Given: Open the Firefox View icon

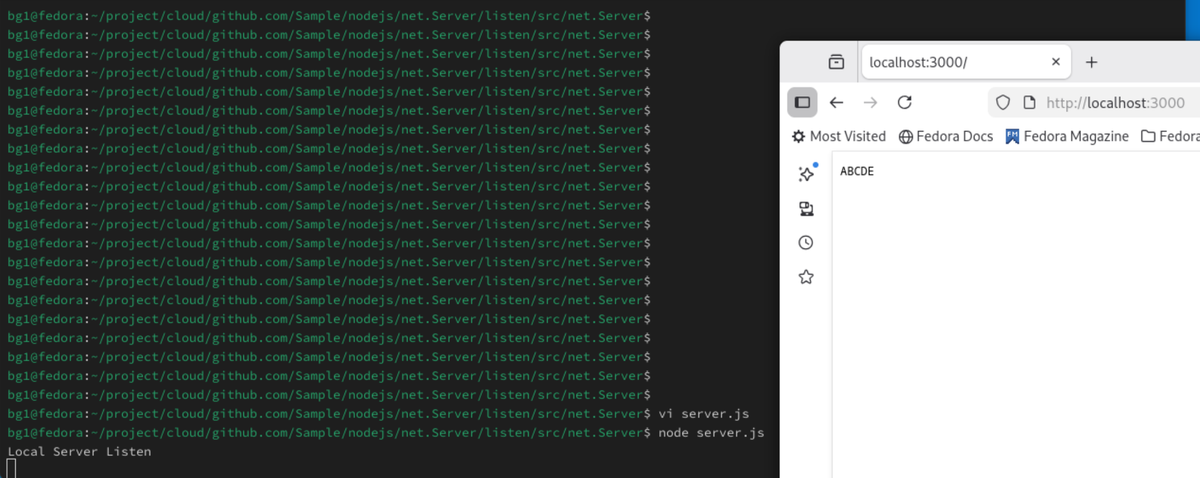Looking at the screenshot, I should pyautogui.click(x=836, y=62).
